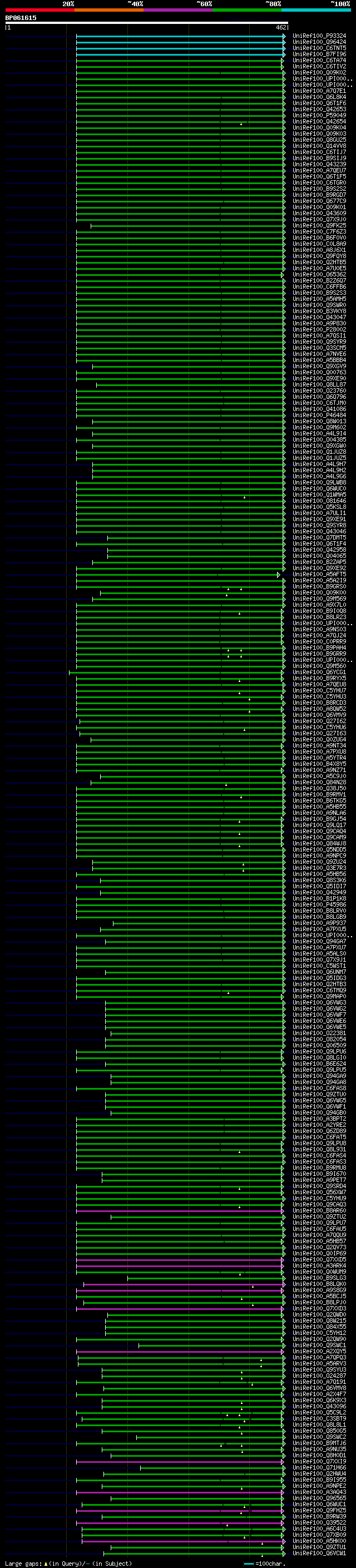Select label UniRef100_B6F0V0
356x1568 pixels.
[x=319, y=238]
